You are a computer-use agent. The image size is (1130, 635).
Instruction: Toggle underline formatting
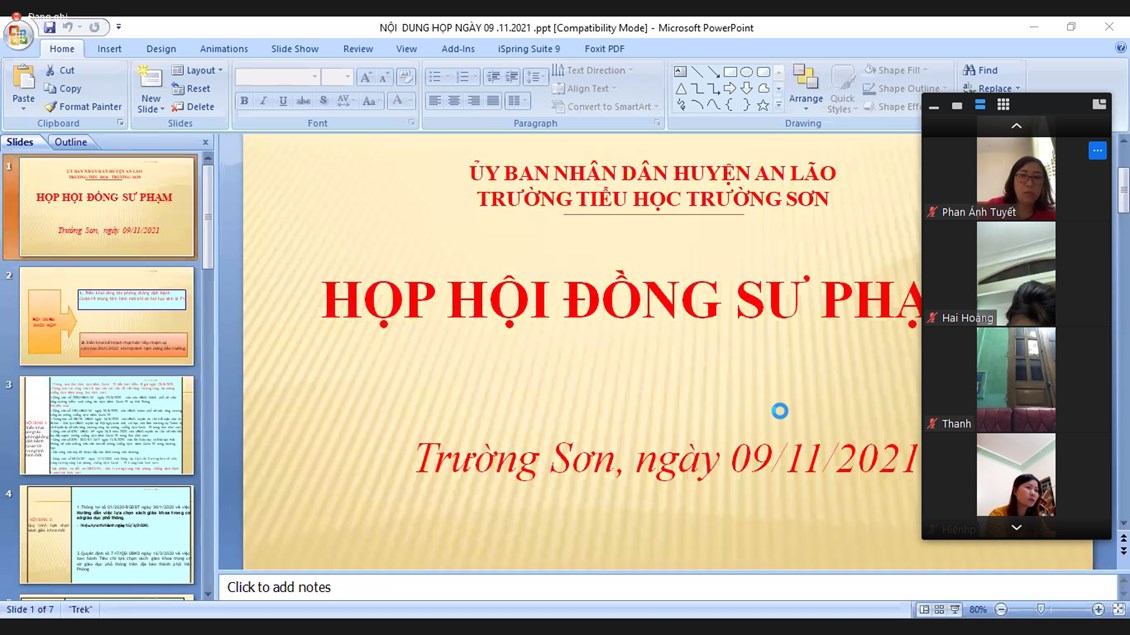click(283, 101)
